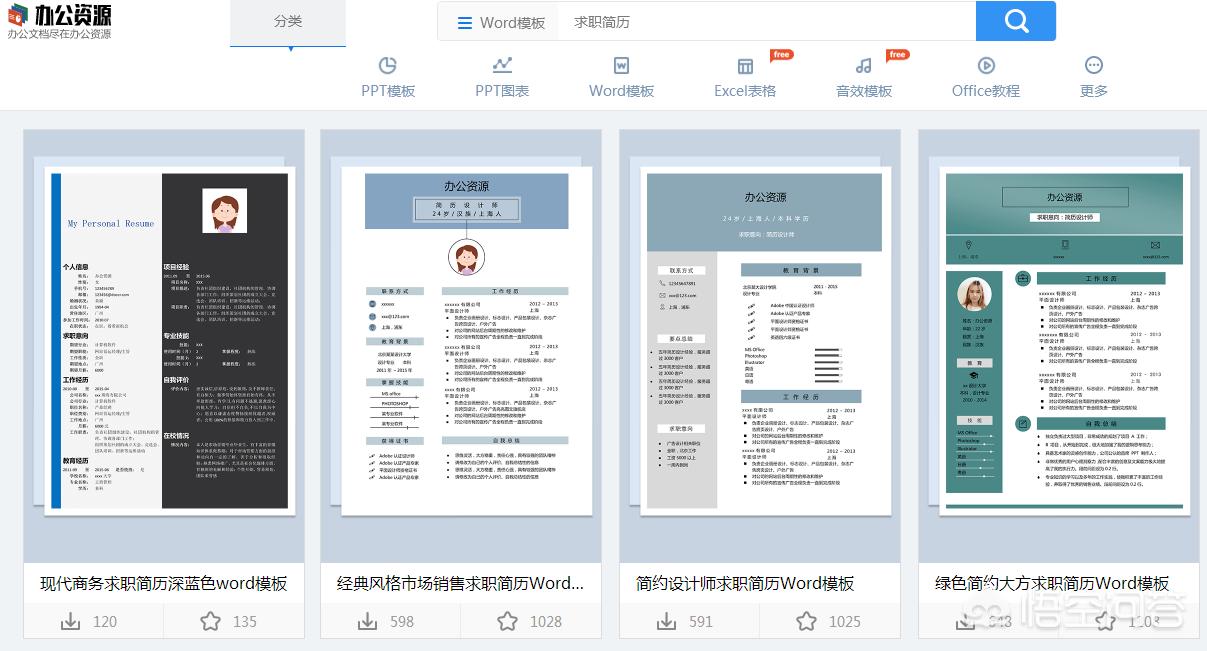Open the PPT模板 menu label

pos(388,91)
